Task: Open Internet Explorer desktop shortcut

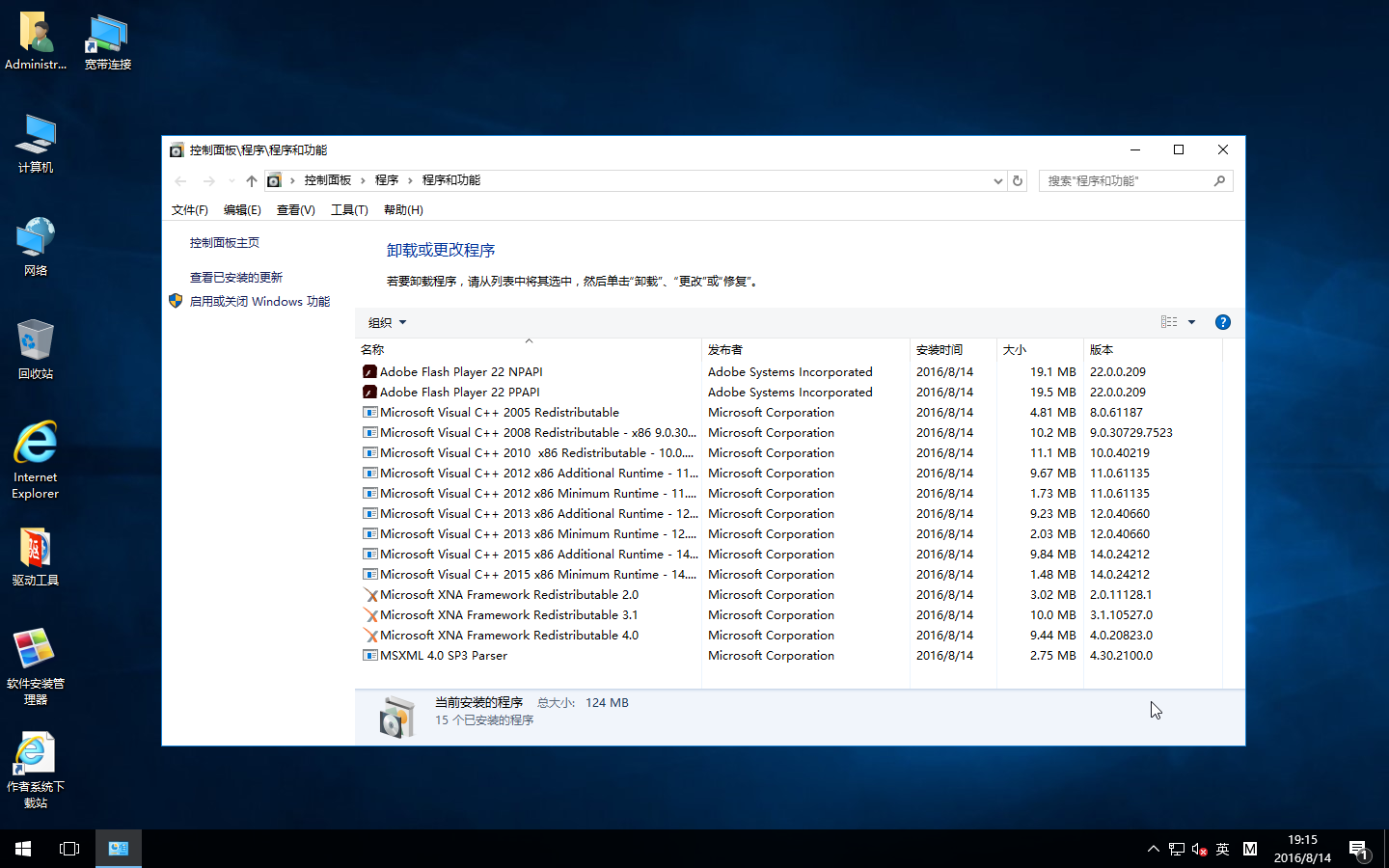Action: (36, 459)
